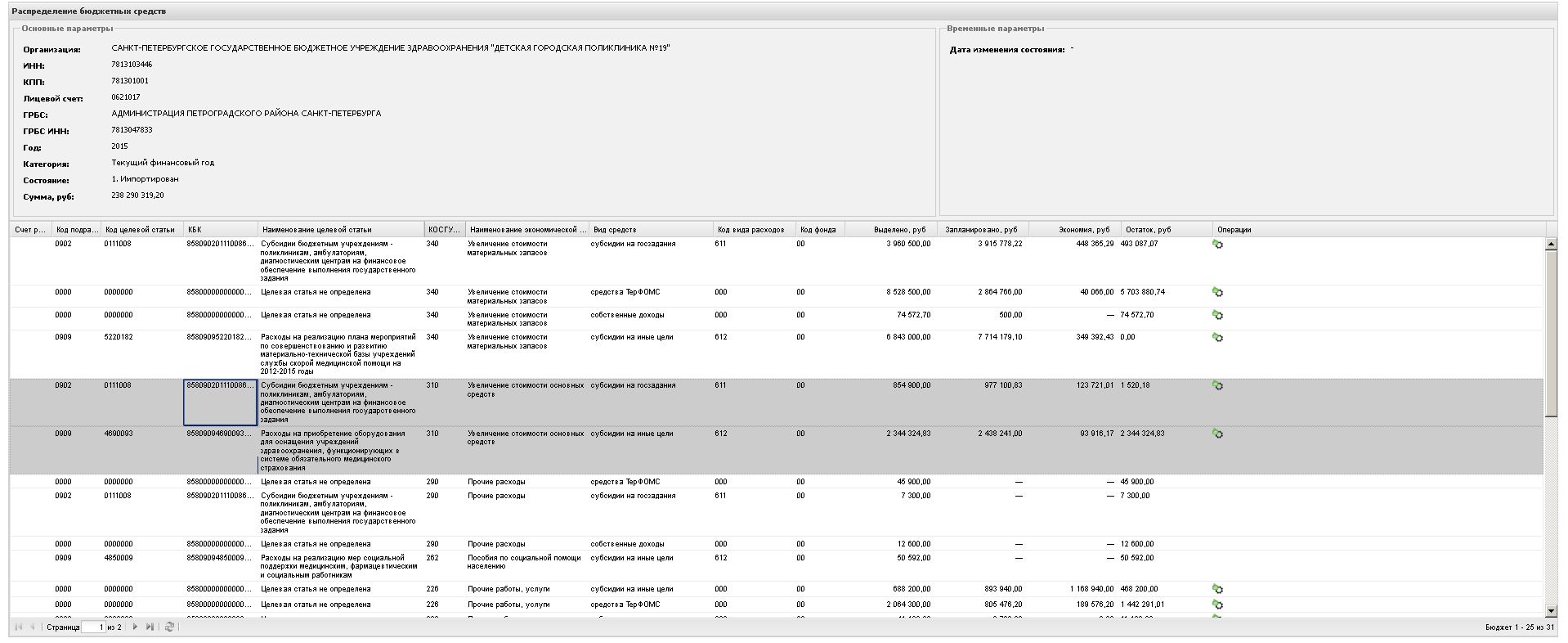Select allocated amount '2 064 300,00'
This screenshot has width=1568, height=643.
[907, 605]
